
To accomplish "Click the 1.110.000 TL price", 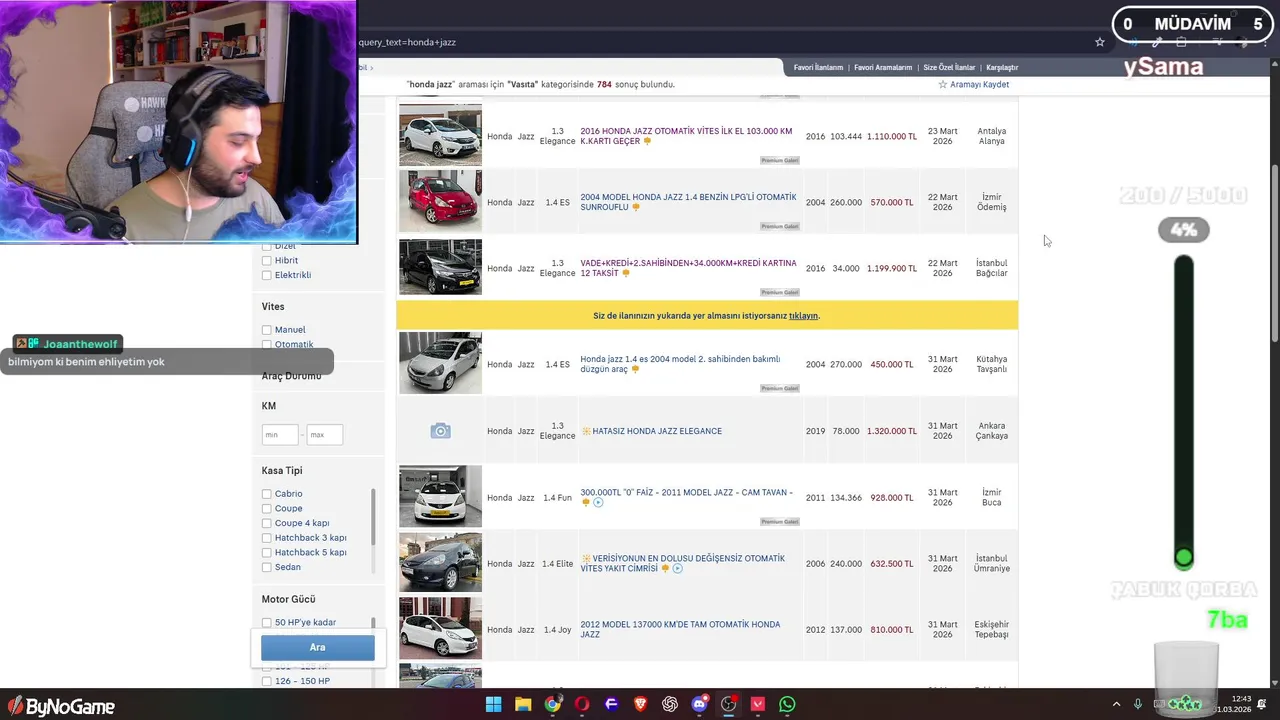I will click(892, 136).
